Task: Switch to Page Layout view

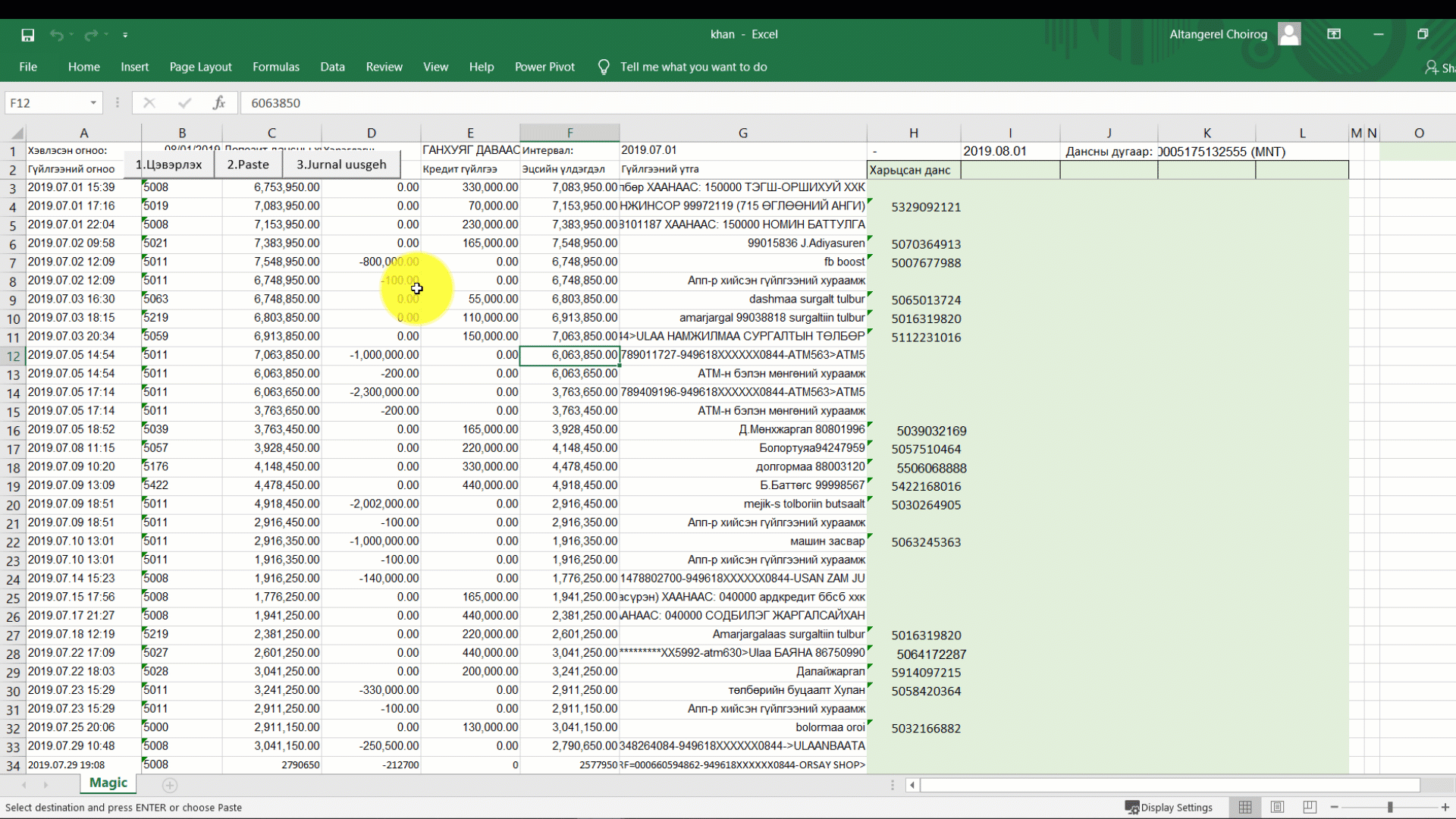Action: [1278, 807]
